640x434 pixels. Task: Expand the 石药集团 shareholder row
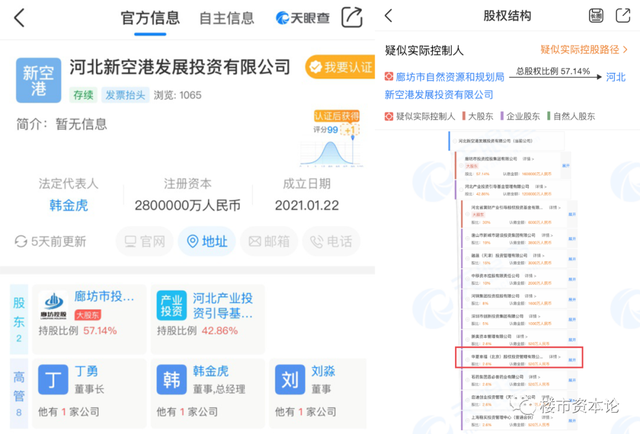(572, 380)
